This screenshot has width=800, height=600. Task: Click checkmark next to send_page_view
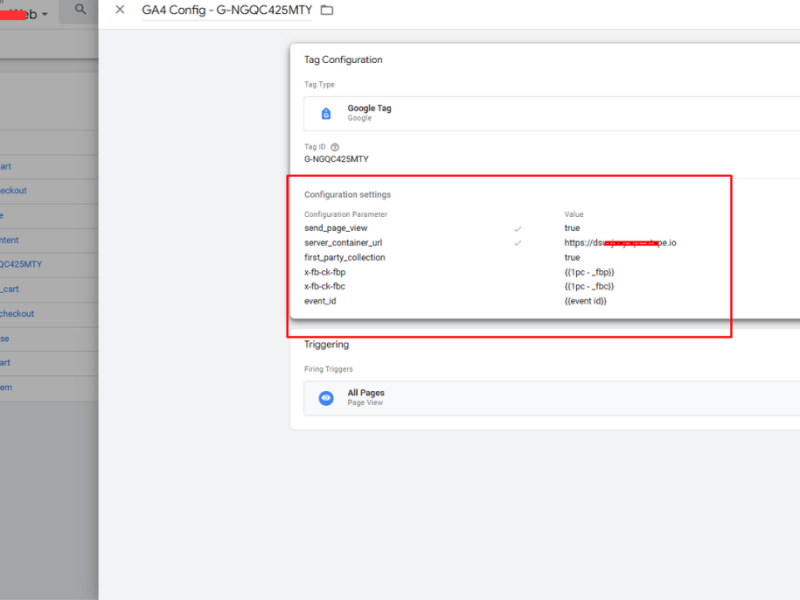coord(517,229)
